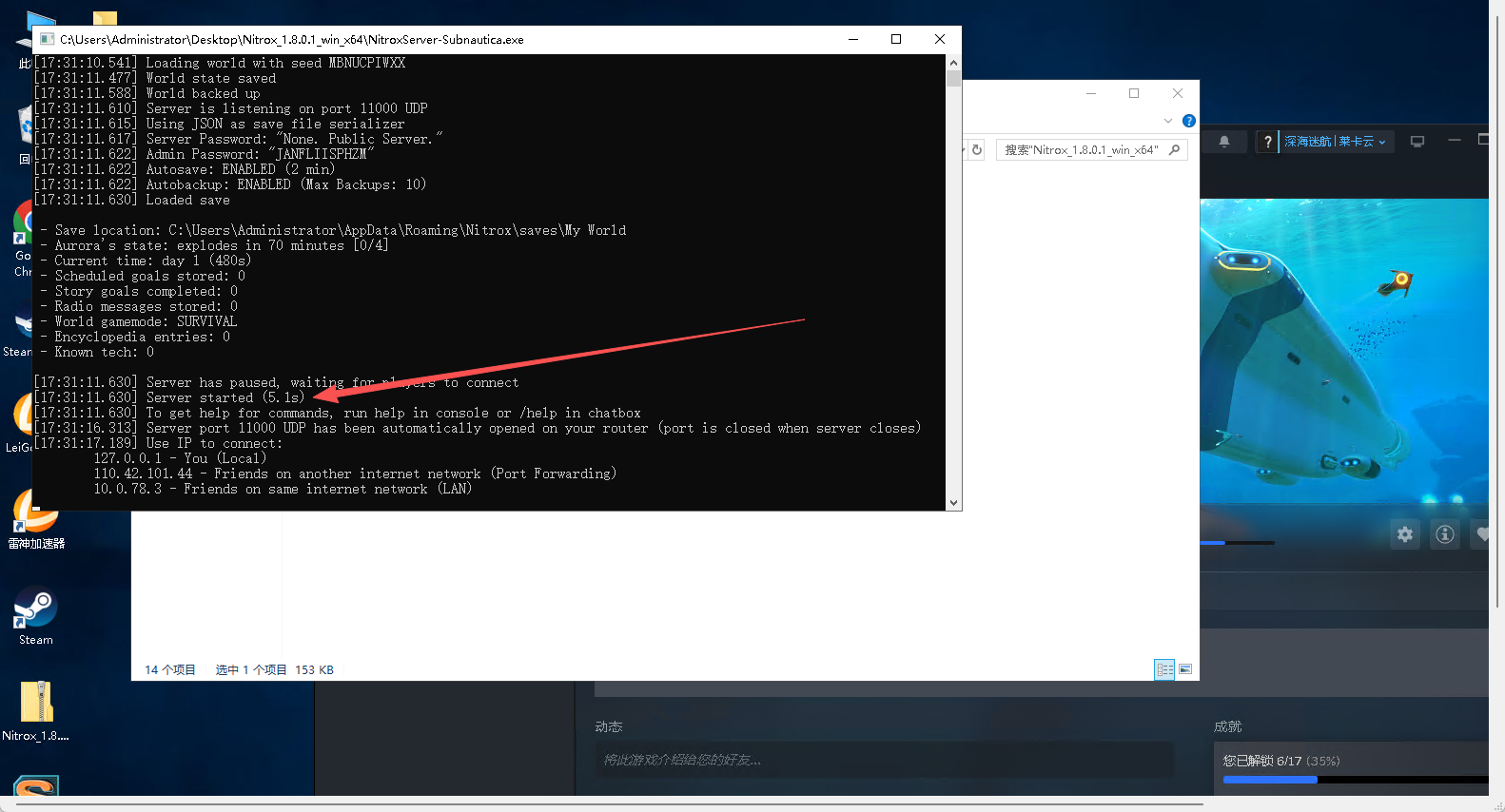Open the 深海迷航 account dropdown
The height and width of the screenshot is (812, 1505).
(1335, 142)
